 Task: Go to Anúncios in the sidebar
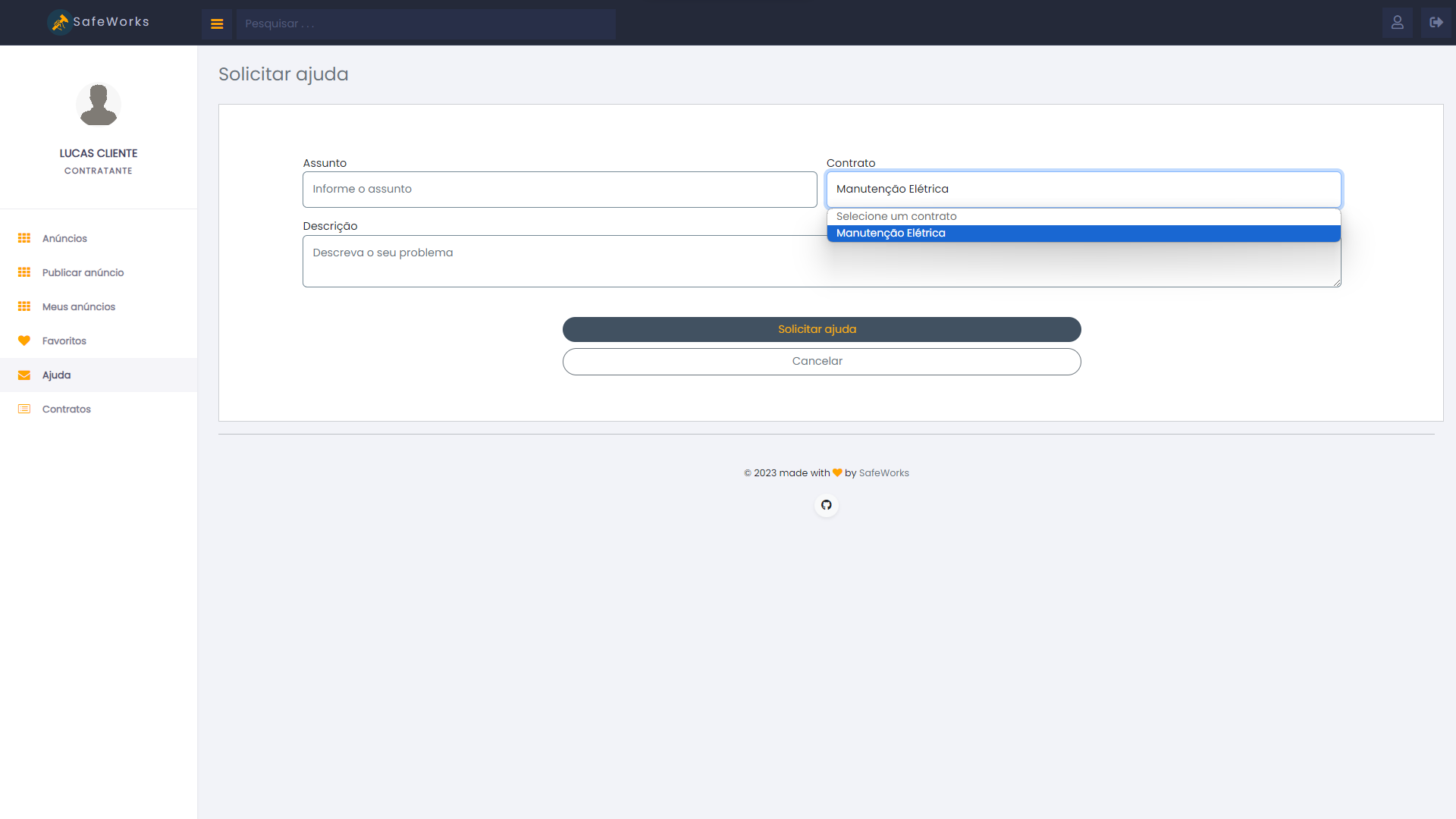(x=64, y=239)
